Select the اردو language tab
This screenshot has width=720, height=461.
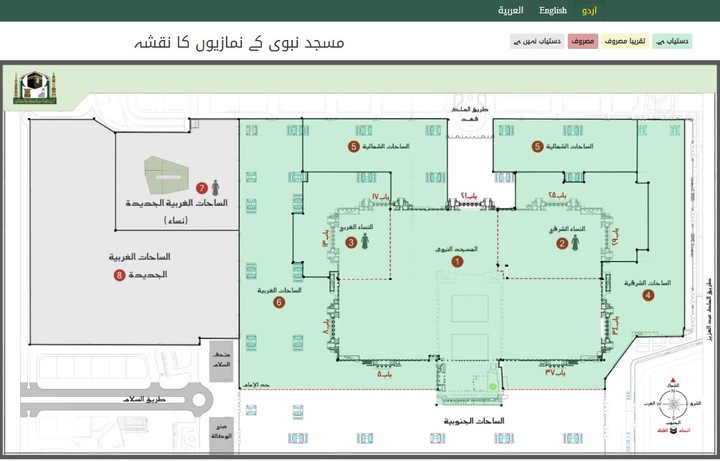(x=590, y=11)
